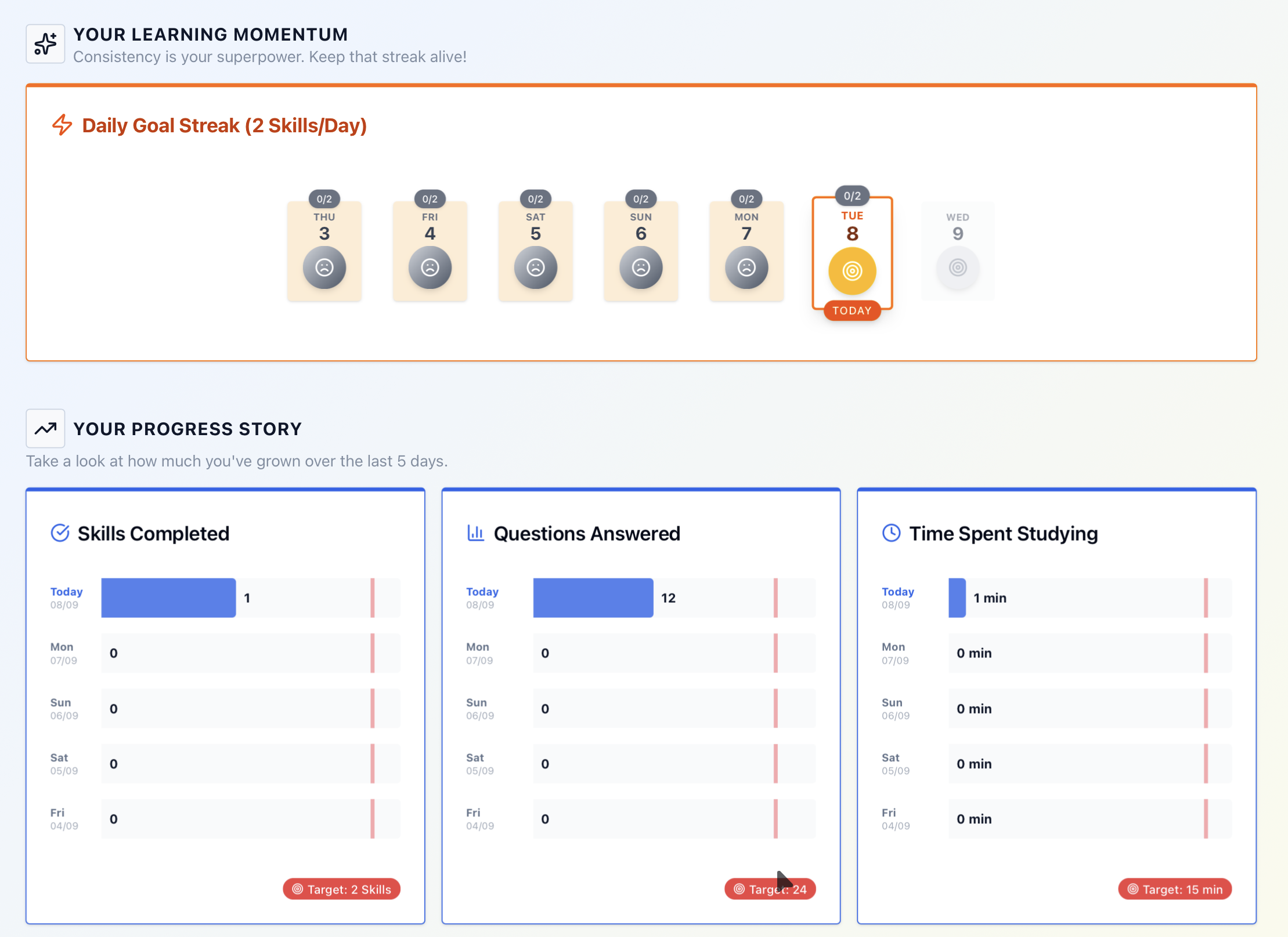
Task: Click the Target: 15 min badge
Action: point(1175,889)
